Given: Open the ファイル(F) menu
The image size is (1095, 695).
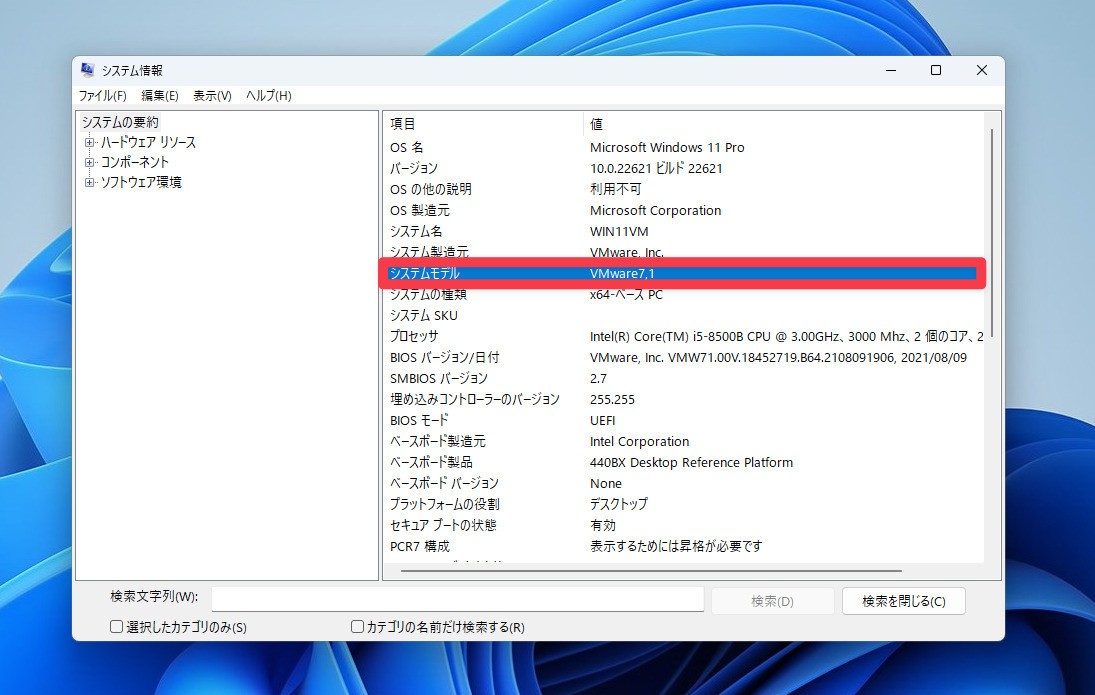Looking at the screenshot, I should (x=103, y=96).
